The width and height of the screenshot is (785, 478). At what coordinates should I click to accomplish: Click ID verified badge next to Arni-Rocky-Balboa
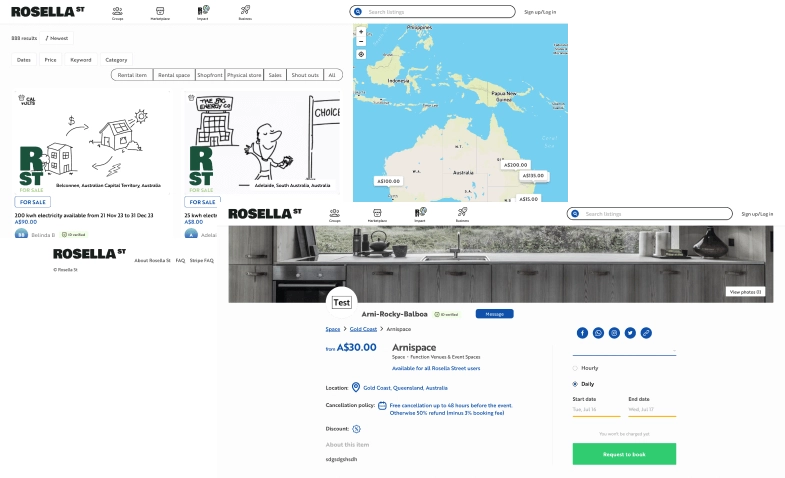tap(446, 314)
